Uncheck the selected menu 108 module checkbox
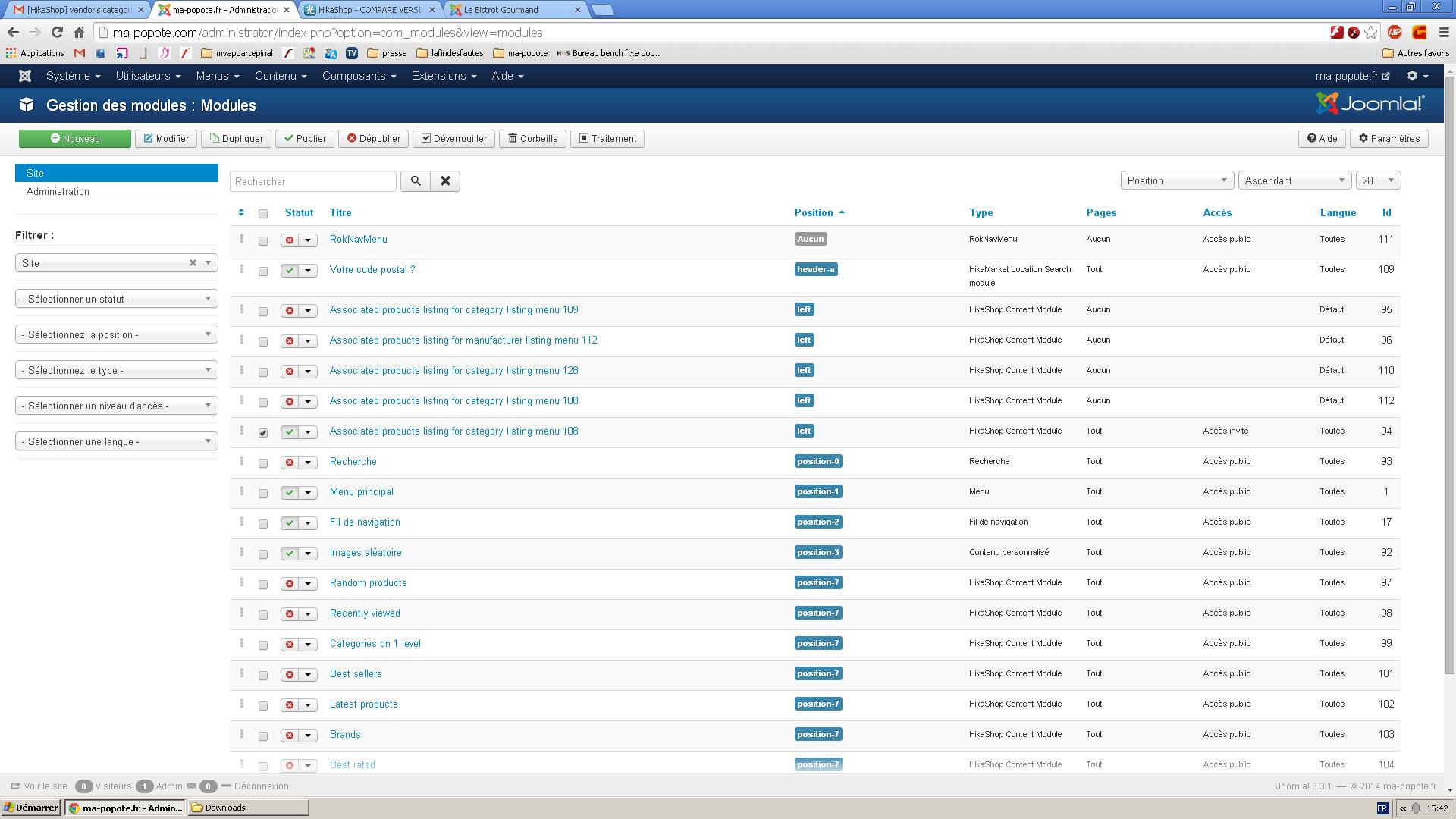 (x=263, y=433)
